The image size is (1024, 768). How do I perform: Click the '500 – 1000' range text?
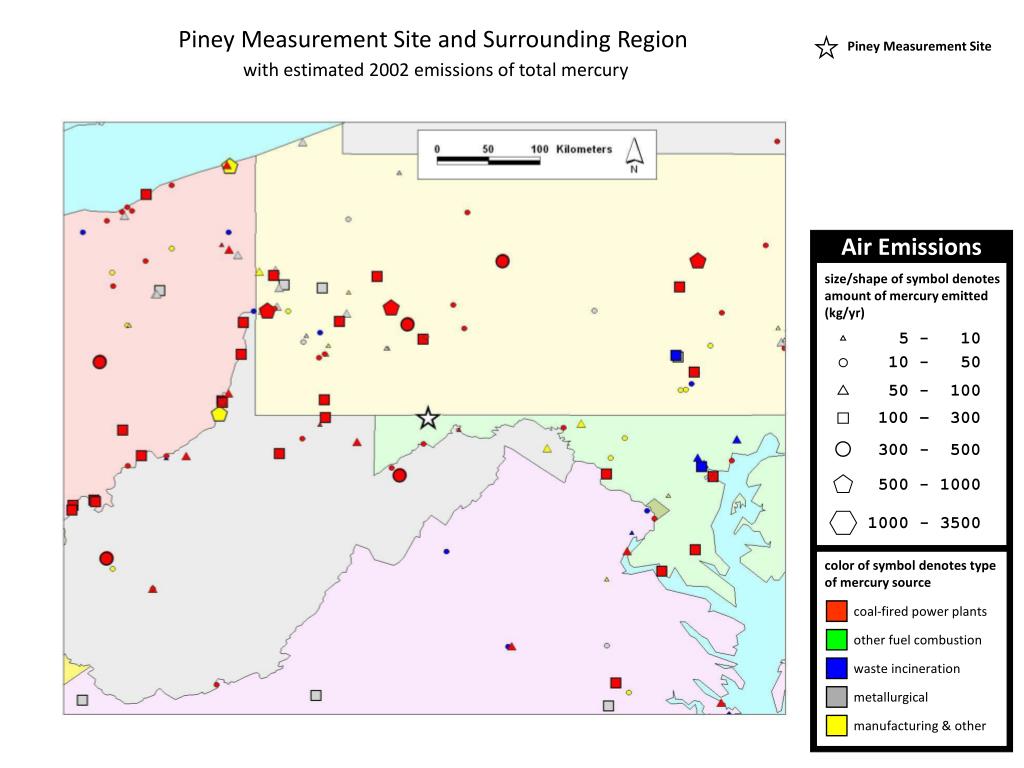pos(929,485)
